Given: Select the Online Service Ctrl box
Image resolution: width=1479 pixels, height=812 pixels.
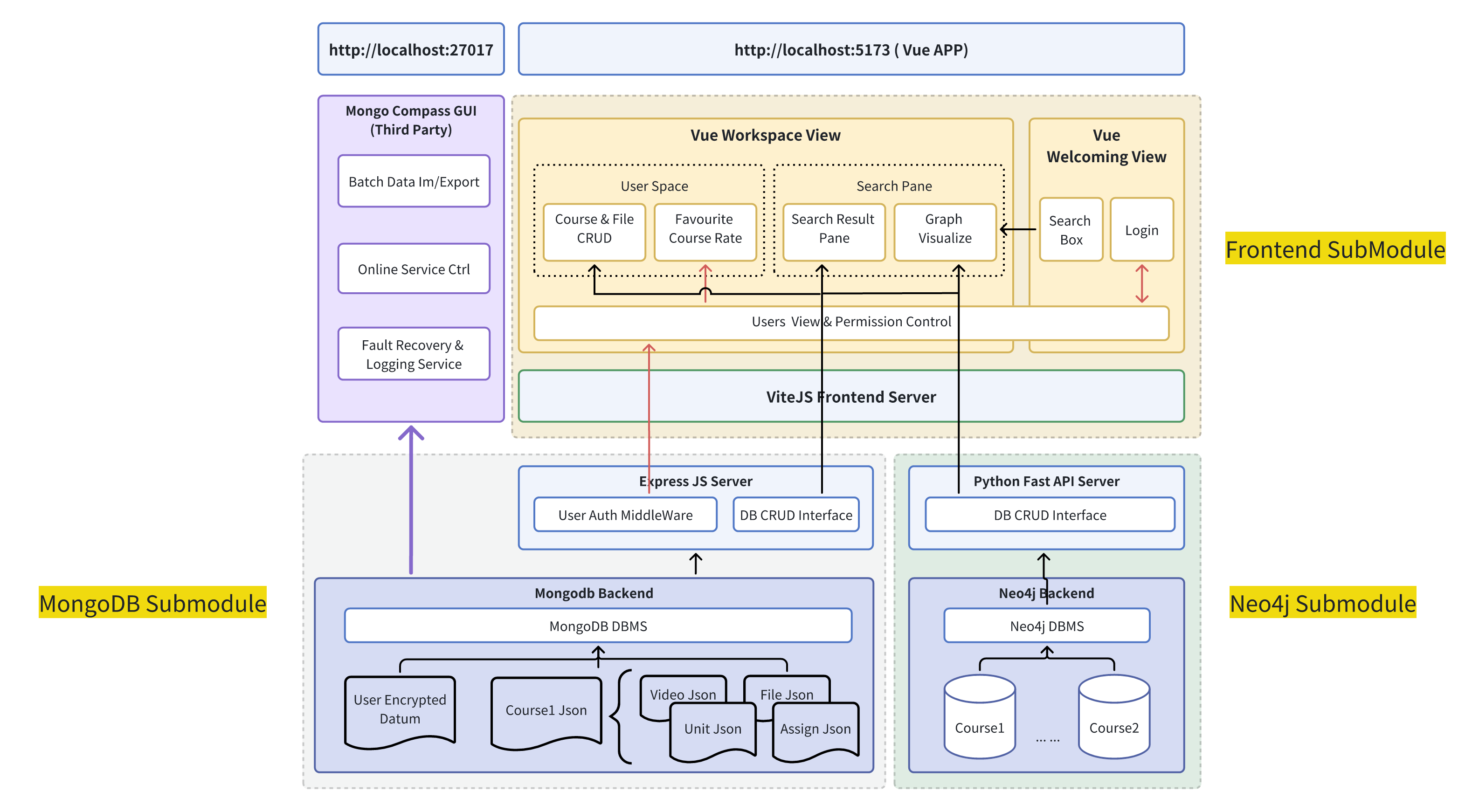Looking at the screenshot, I should tap(414, 269).
